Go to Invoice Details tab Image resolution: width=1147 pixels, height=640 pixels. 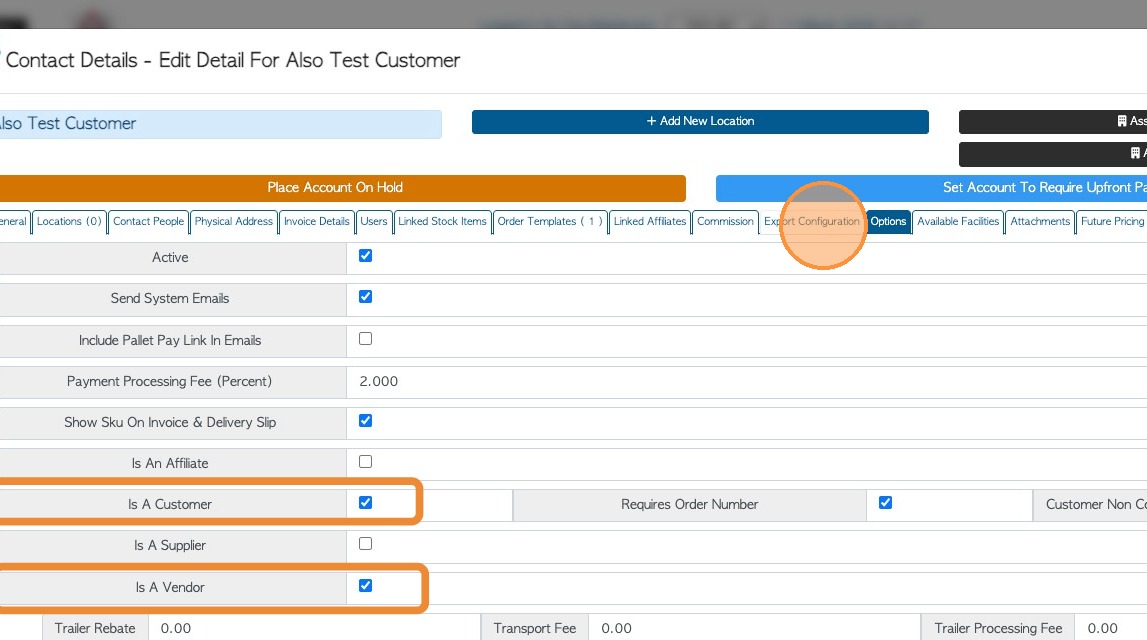[x=316, y=222]
